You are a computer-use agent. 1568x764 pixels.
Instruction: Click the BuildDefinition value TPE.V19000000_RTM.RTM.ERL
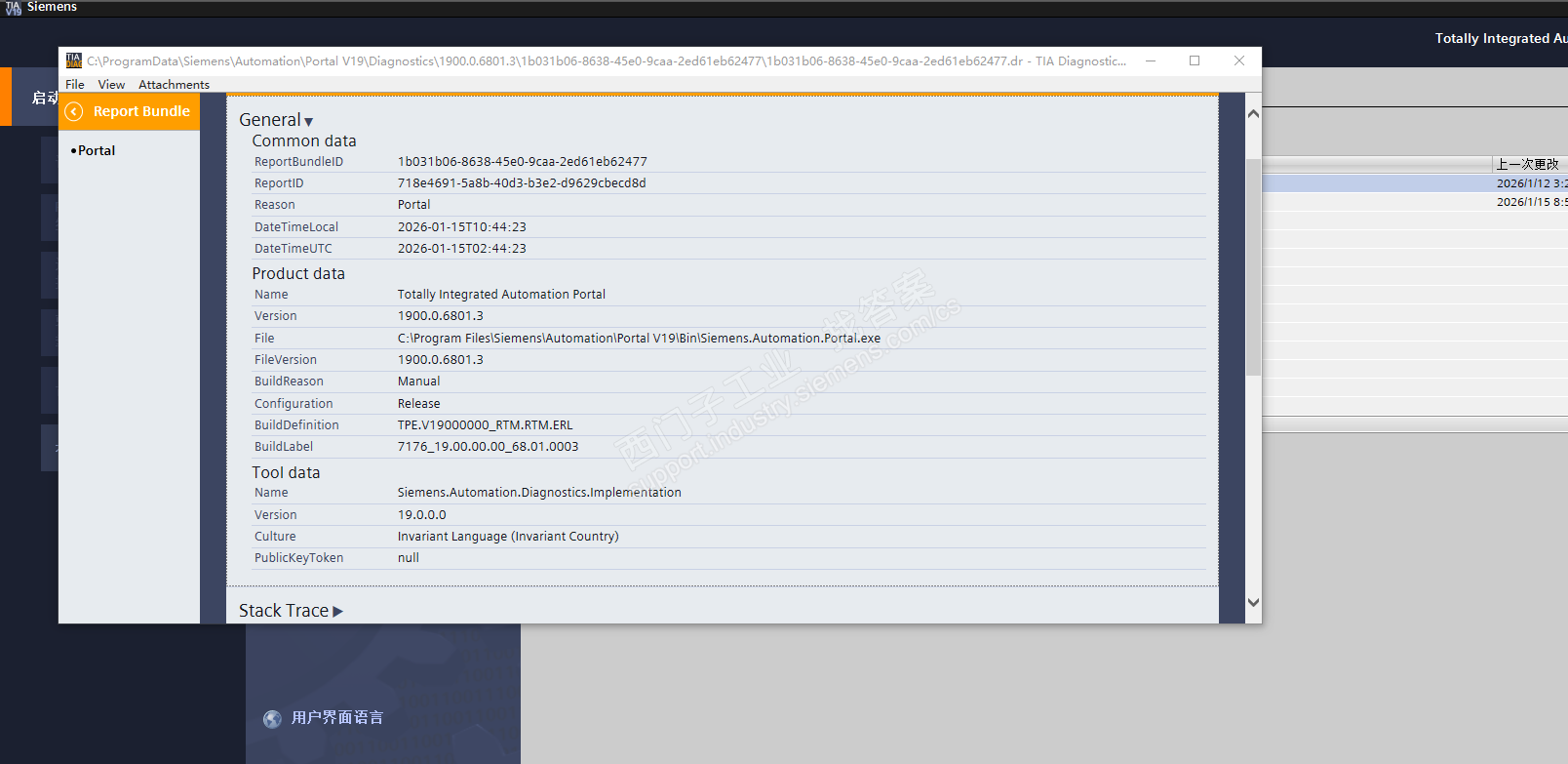[486, 425]
